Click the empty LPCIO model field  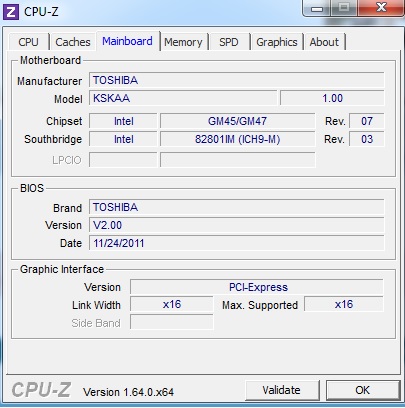pyautogui.click(x=237, y=160)
